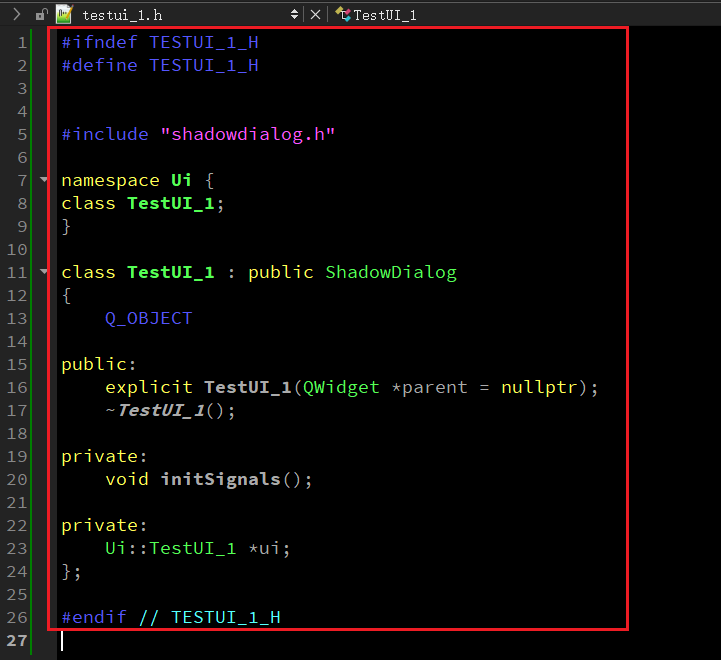Collapse the namespace Ui fold block
Image resolution: width=721 pixels, height=660 pixels.
coord(44,180)
